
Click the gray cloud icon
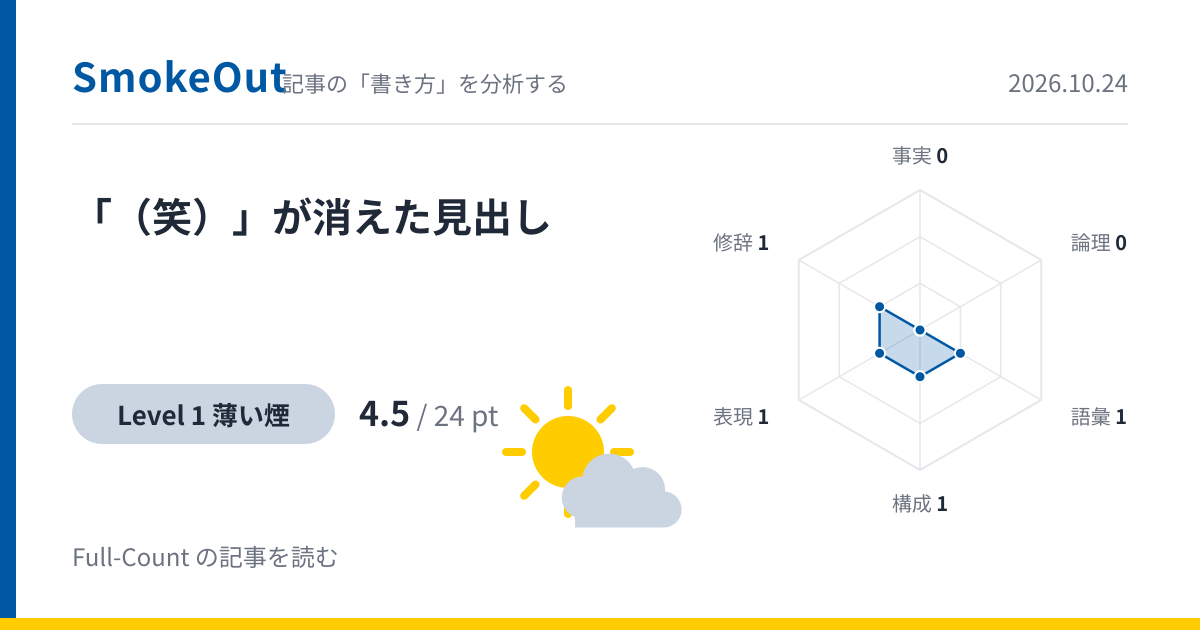coord(621,491)
